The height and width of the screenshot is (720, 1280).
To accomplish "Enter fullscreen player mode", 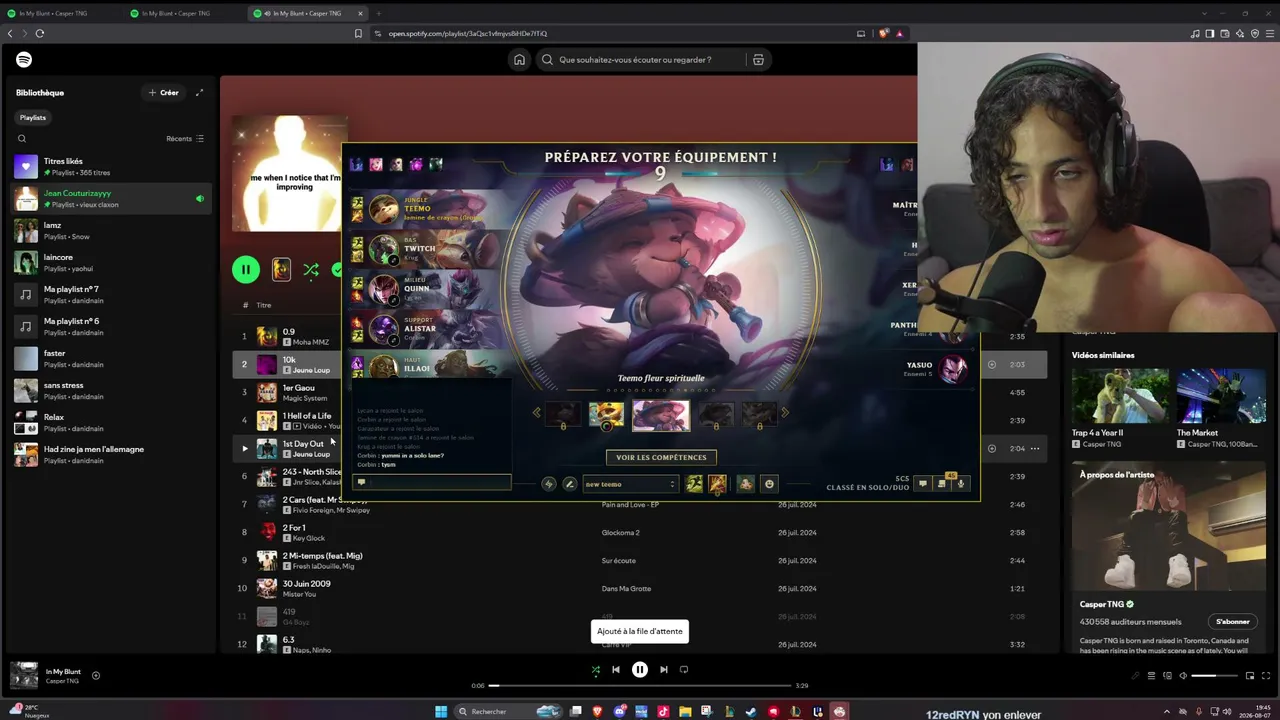I will [x=1266, y=676].
